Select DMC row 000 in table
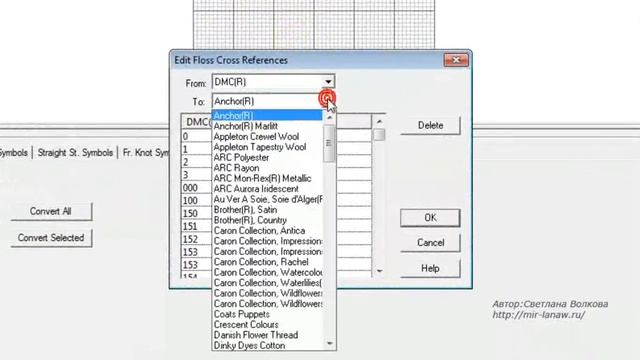 coord(196,188)
